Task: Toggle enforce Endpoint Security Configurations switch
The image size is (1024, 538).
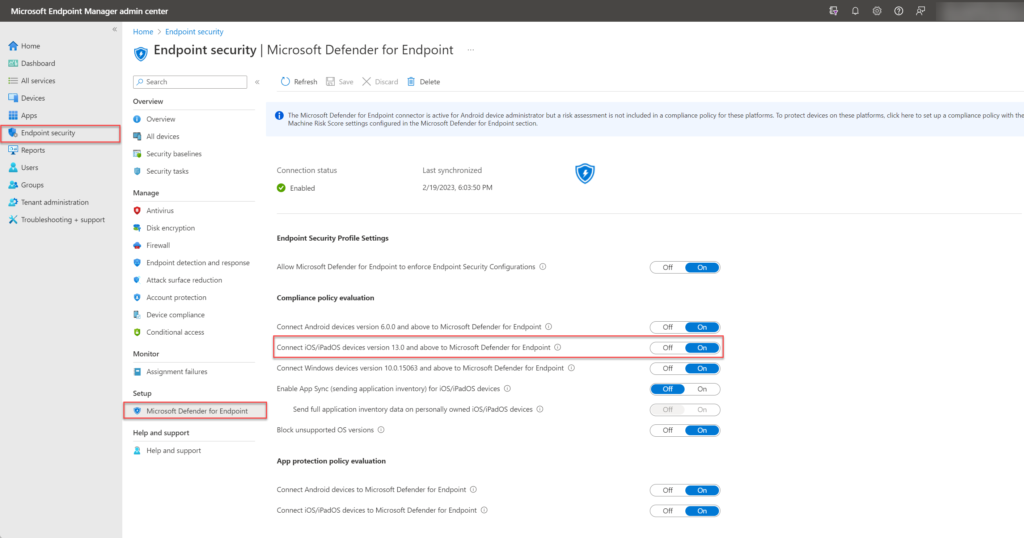Action: tap(684, 267)
